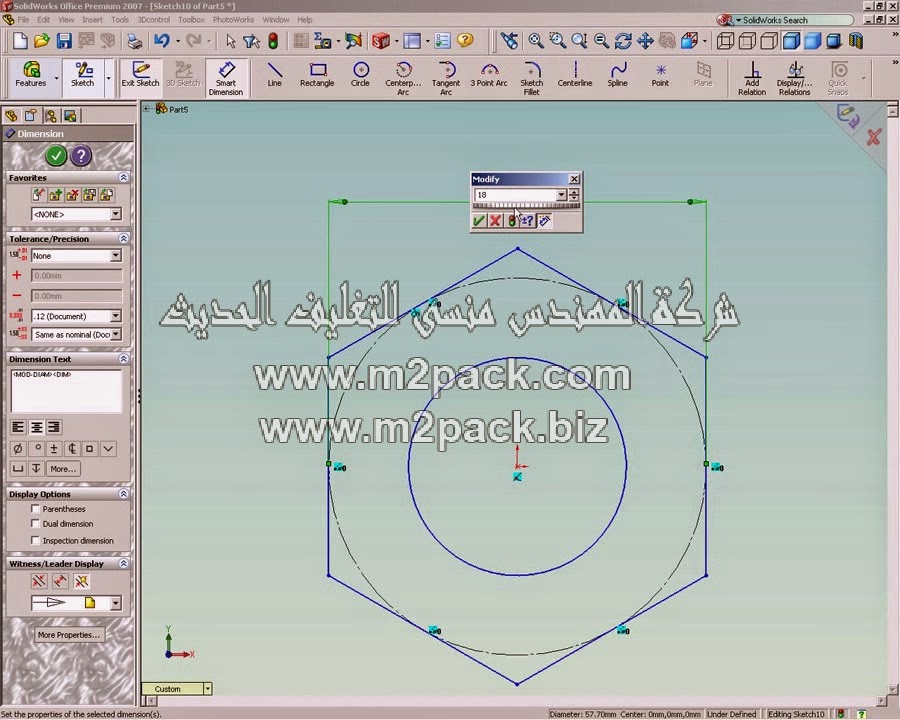The width and height of the screenshot is (900, 720).
Task: Select the Sketch Fillet tool
Action: tap(532, 78)
